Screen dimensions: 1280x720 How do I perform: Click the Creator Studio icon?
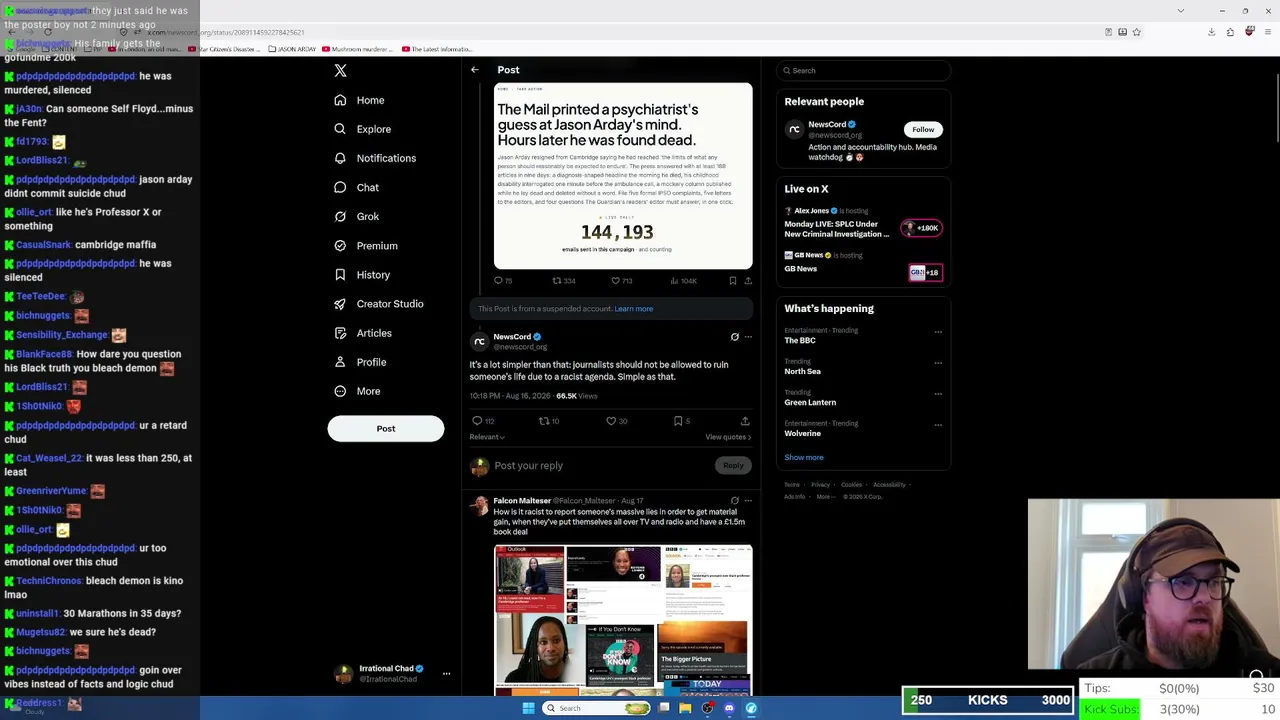tap(340, 304)
